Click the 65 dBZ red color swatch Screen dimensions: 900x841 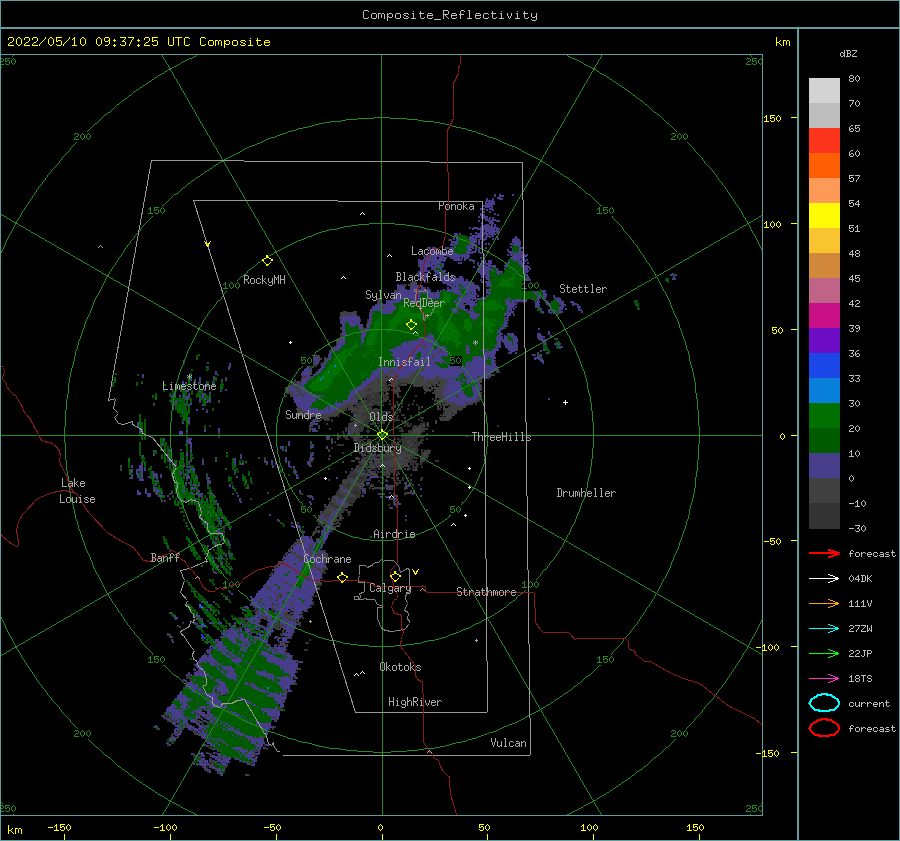(824, 141)
